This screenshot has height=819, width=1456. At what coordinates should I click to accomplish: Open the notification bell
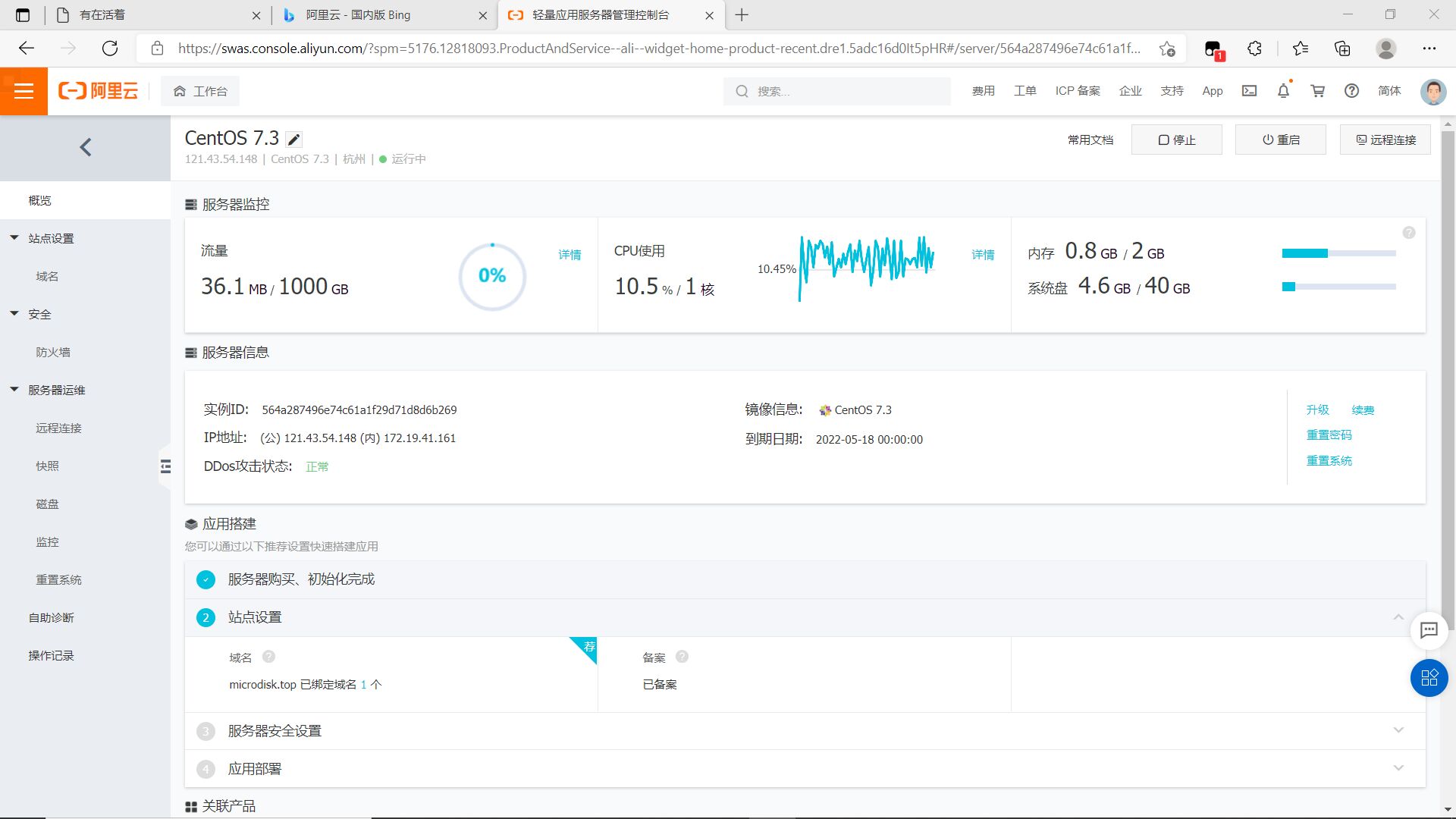[1283, 91]
